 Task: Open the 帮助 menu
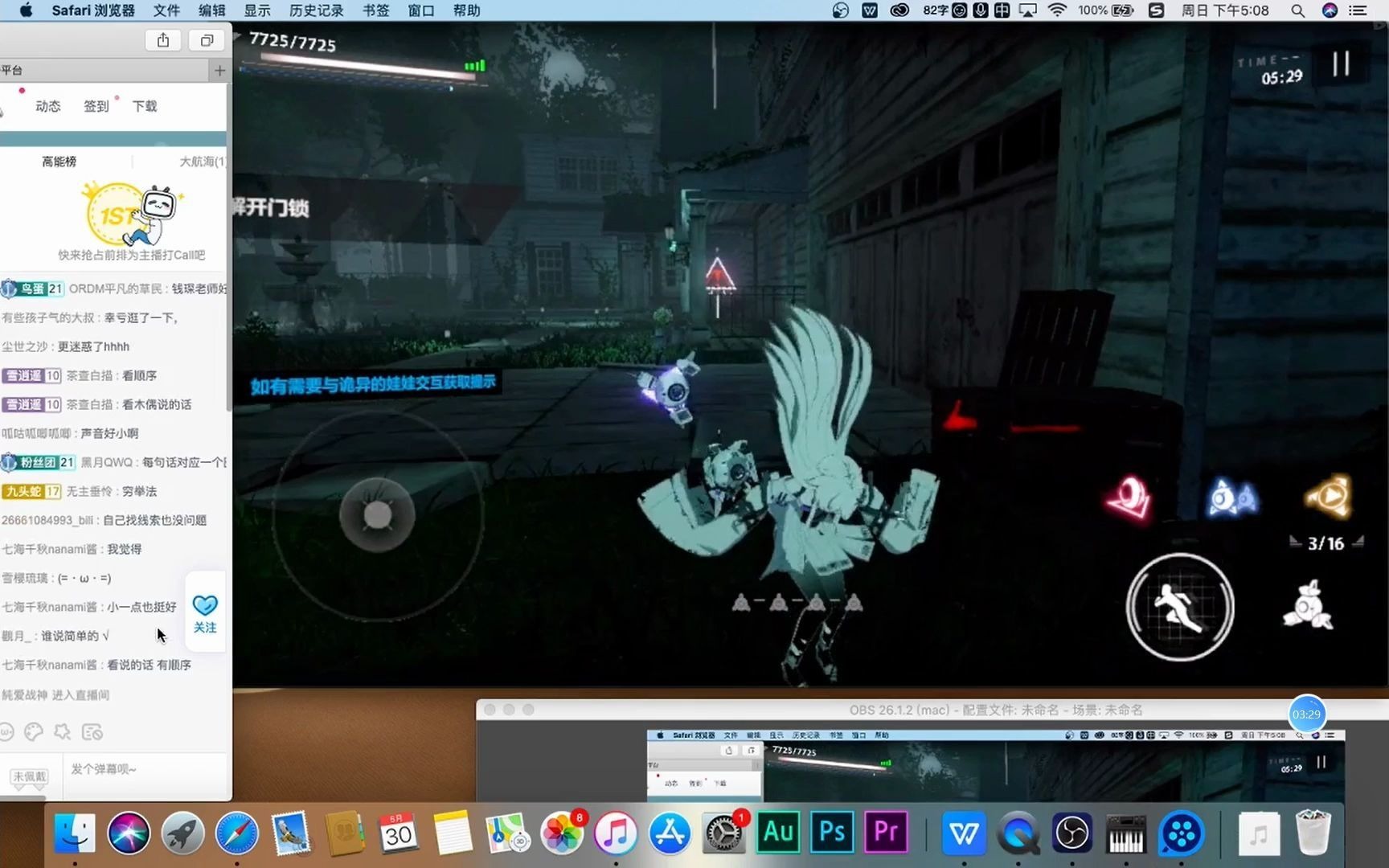[x=467, y=10]
